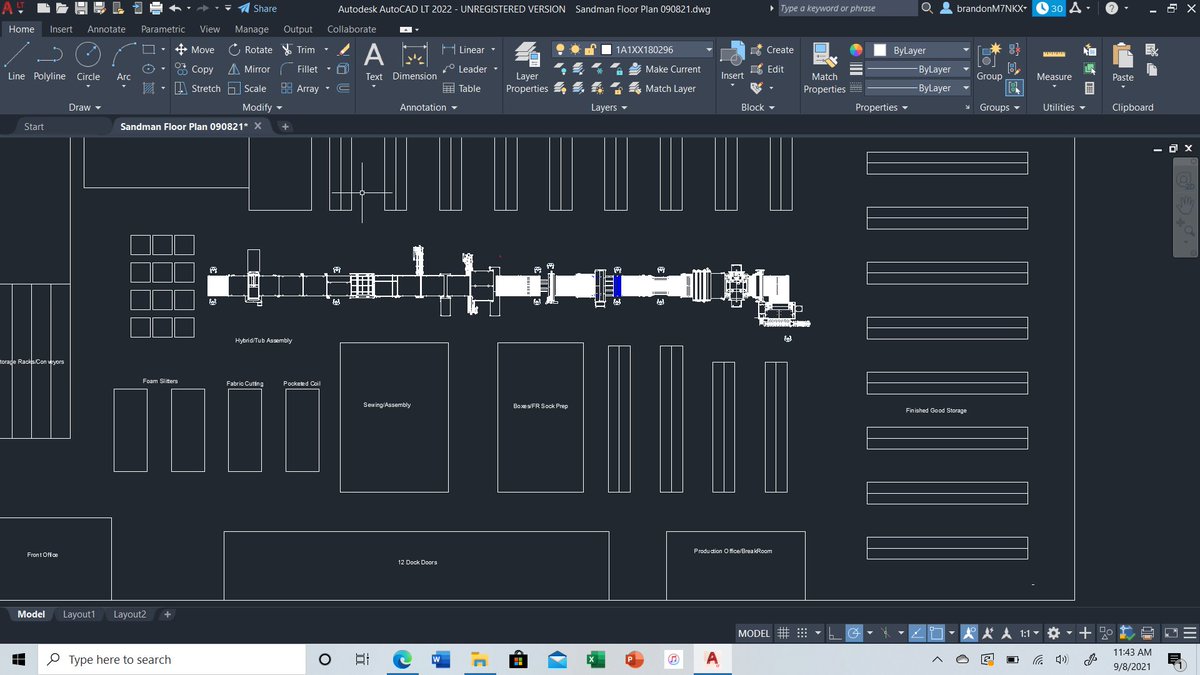Toggle annotation objects visibility in status bar

pos(970,633)
